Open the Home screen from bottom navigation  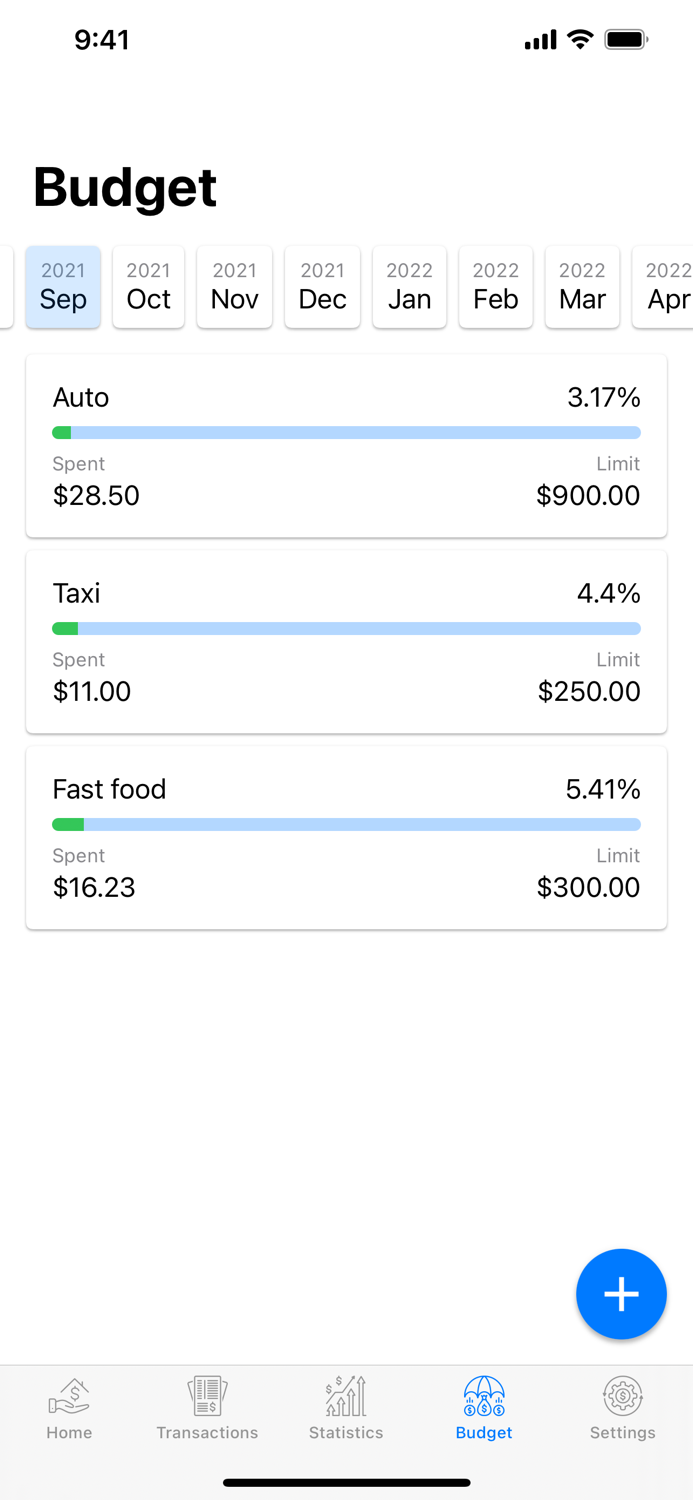[x=68, y=1408]
